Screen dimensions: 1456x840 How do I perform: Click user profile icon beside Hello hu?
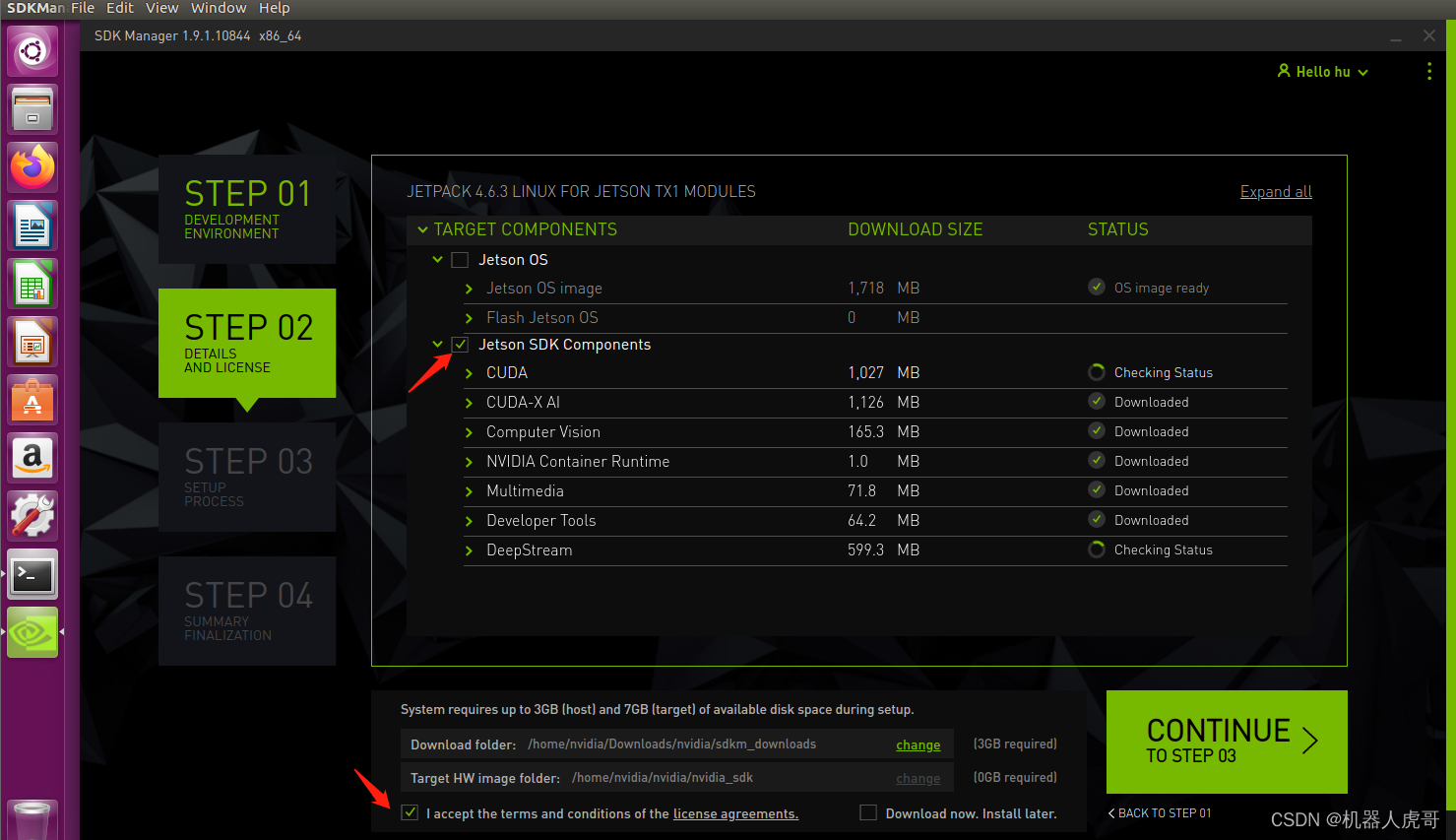(1284, 71)
